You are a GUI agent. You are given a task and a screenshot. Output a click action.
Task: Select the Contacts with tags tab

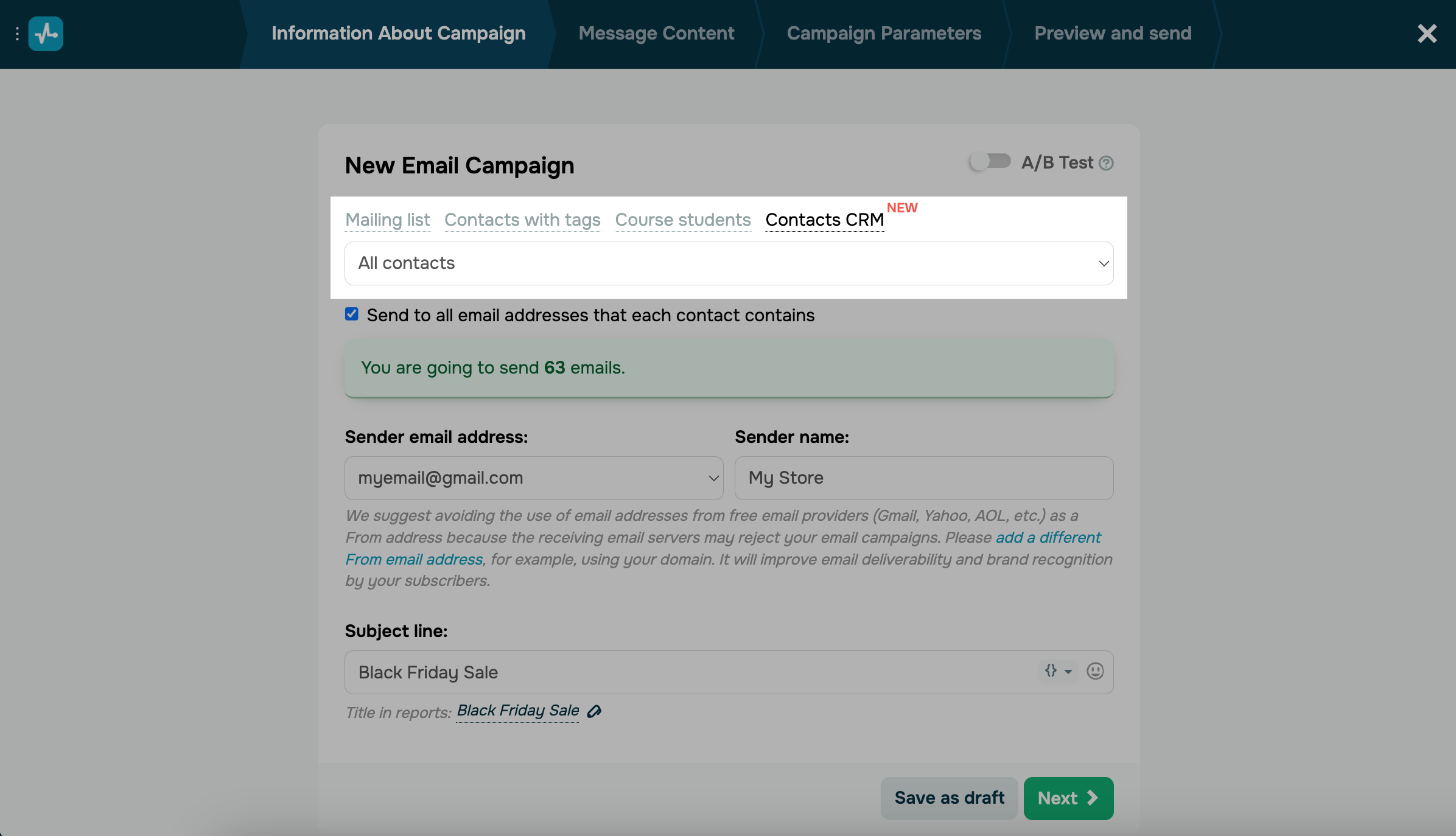522,220
